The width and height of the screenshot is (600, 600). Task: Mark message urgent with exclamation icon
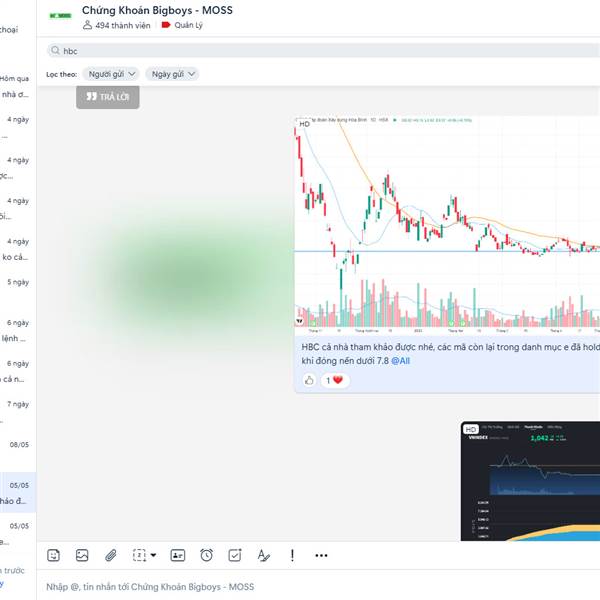292,555
